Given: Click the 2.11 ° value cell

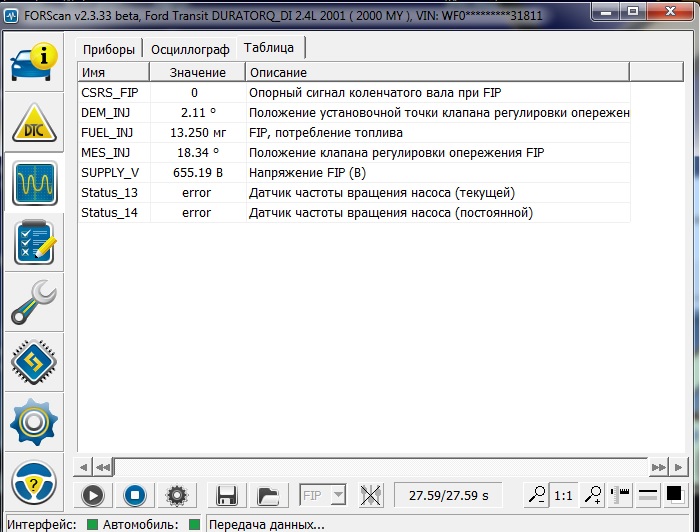Looking at the screenshot, I should tap(198, 112).
